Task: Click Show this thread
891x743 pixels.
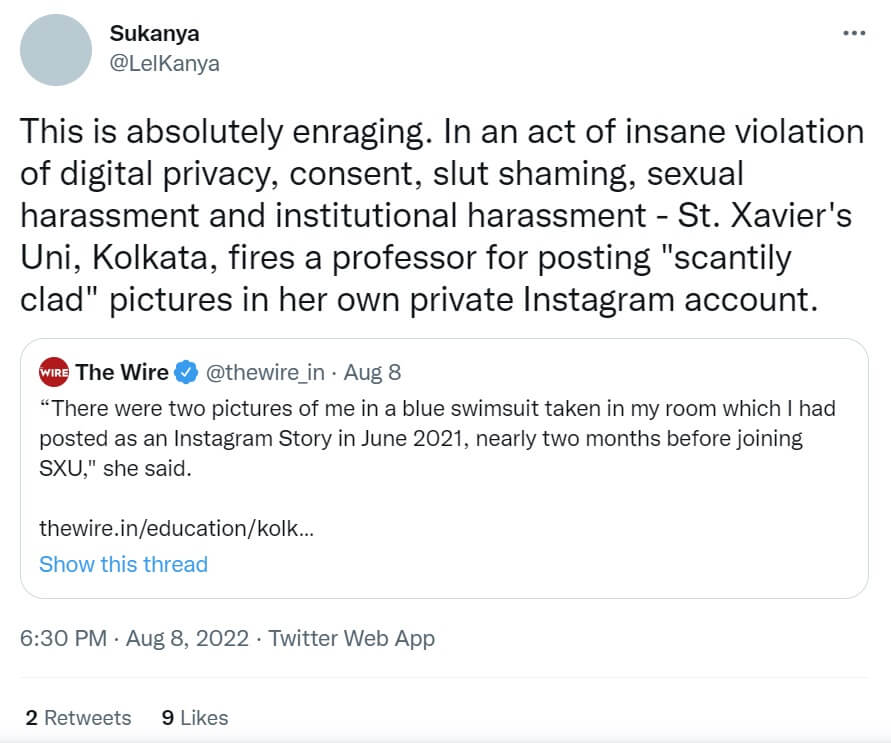Action: 123,564
